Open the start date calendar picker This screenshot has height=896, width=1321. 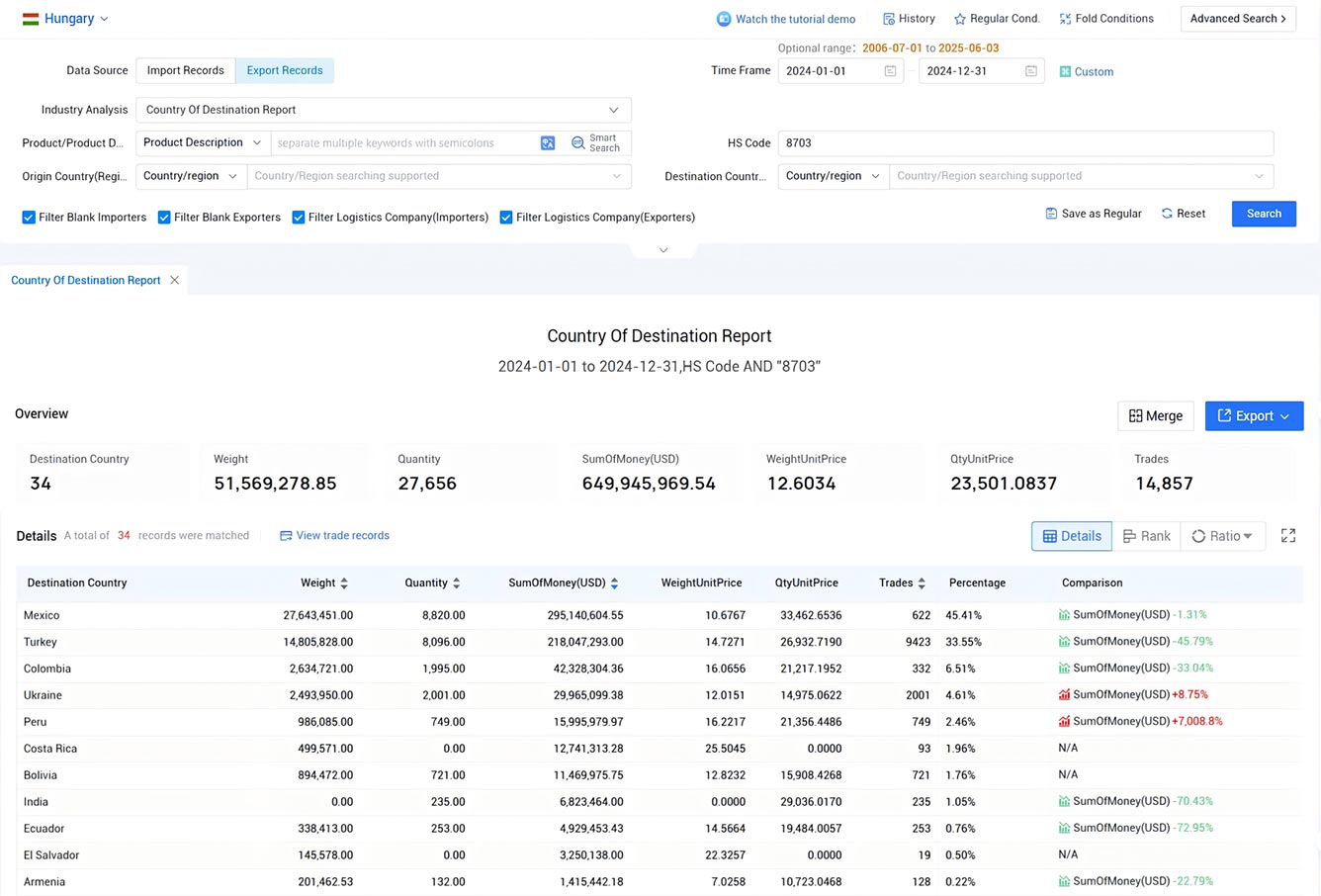click(x=889, y=70)
